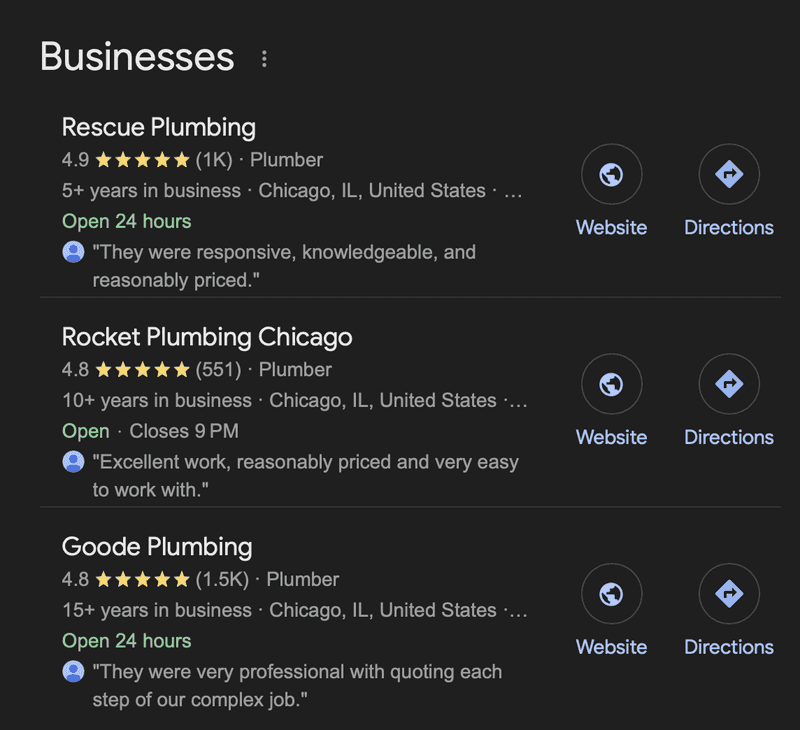Click Rocket Plumbing Chicago's globe website icon
The width and height of the screenshot is (800, 730).
click(611, 385)
